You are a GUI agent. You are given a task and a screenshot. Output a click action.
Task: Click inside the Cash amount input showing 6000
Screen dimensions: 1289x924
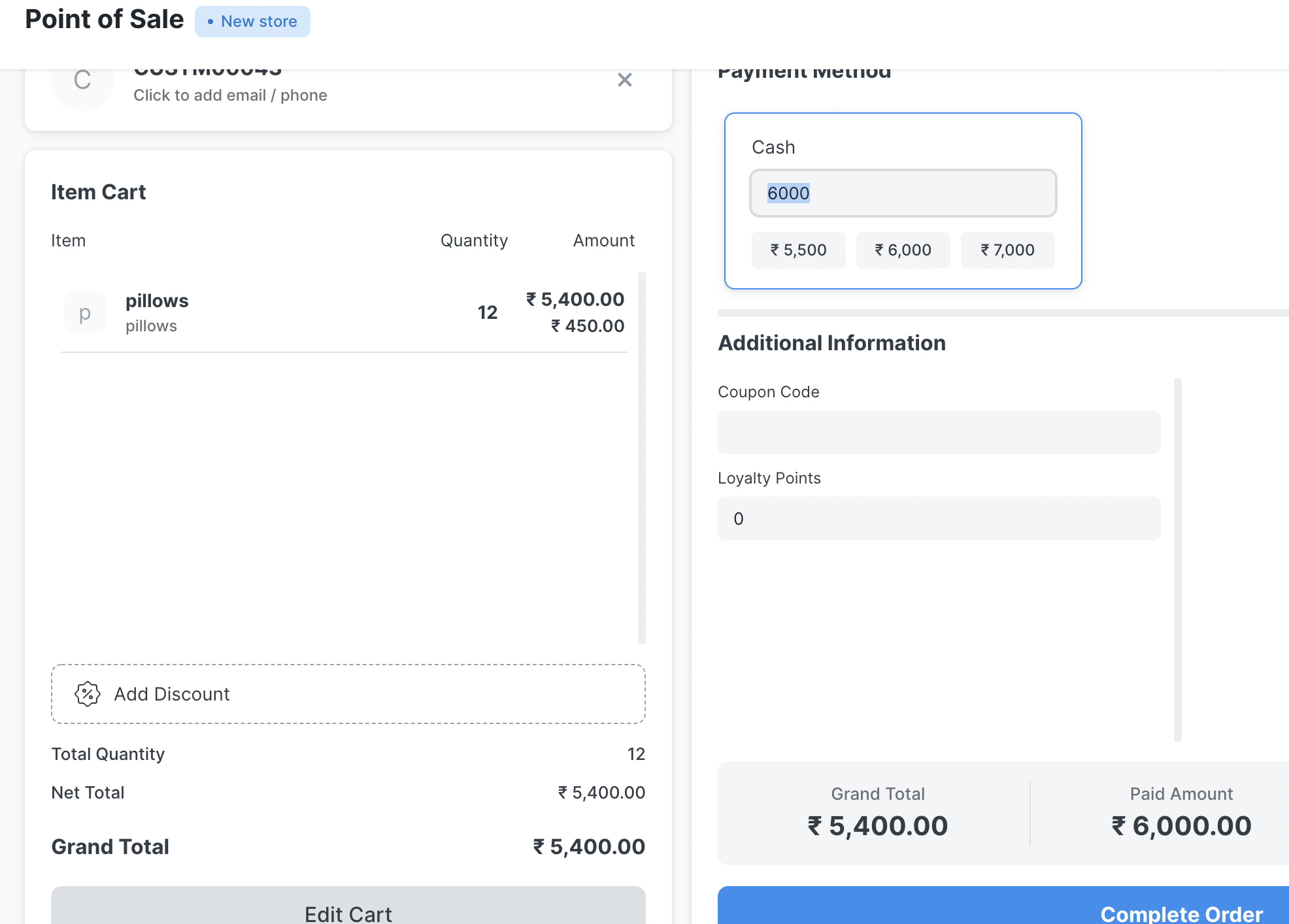pos(903,193)
